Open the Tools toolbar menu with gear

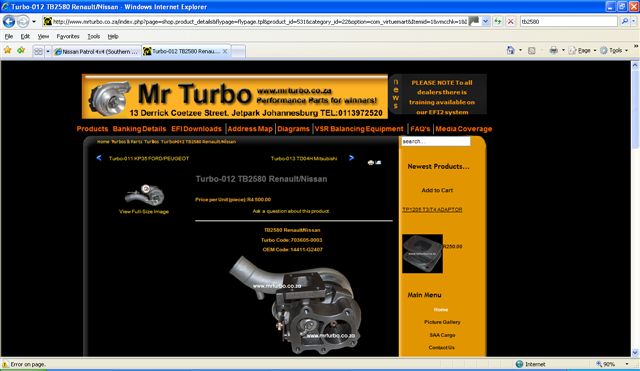coord(613,50)
